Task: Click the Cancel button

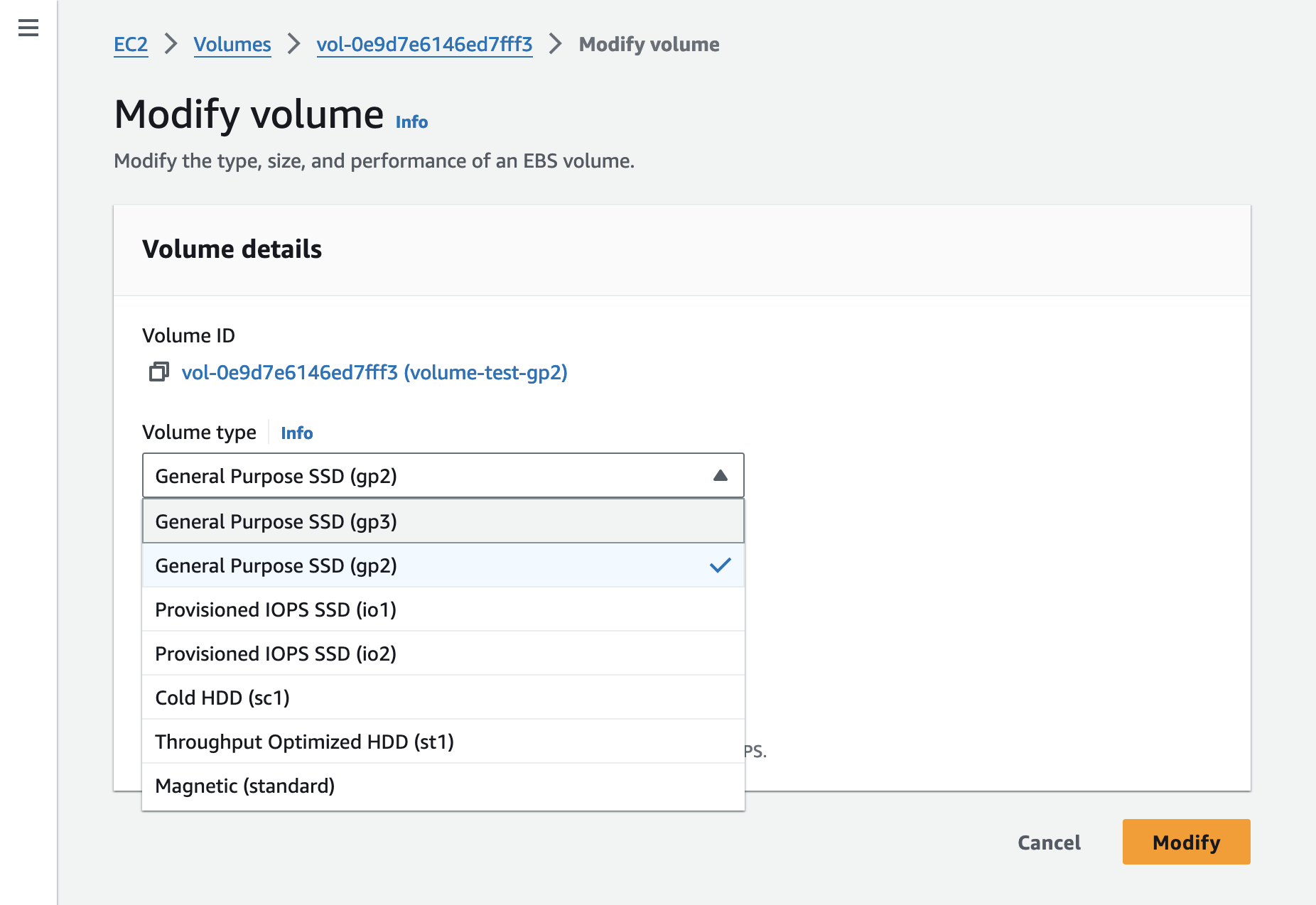Action: tap(1048, 842)
